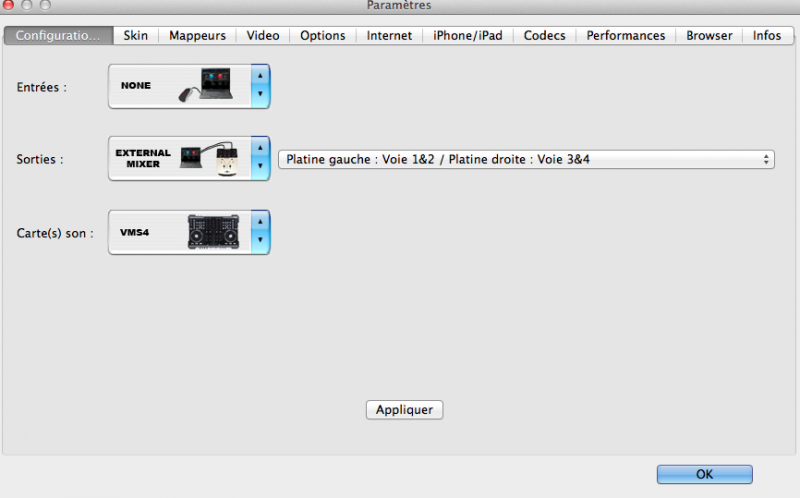
Task: Open the Mappeurs tab
Action: 197,36
